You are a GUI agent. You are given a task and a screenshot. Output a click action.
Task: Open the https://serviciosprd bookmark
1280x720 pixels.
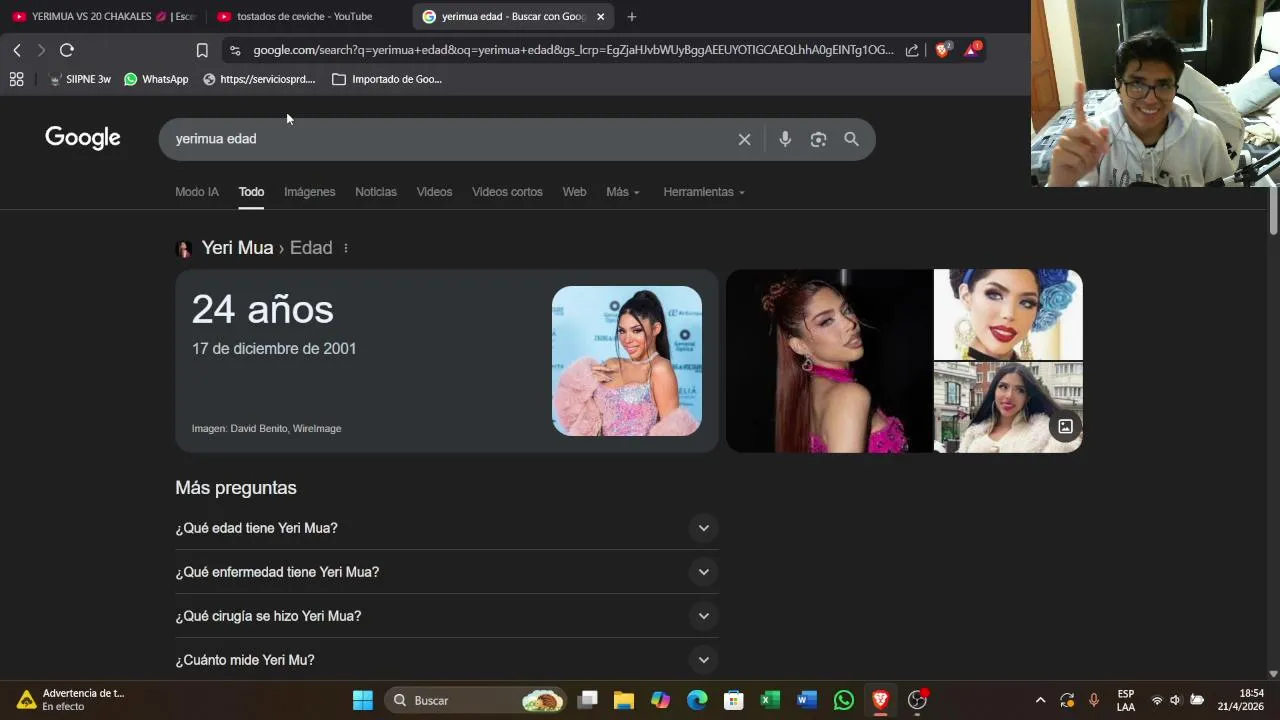click(x=259, y=79)
